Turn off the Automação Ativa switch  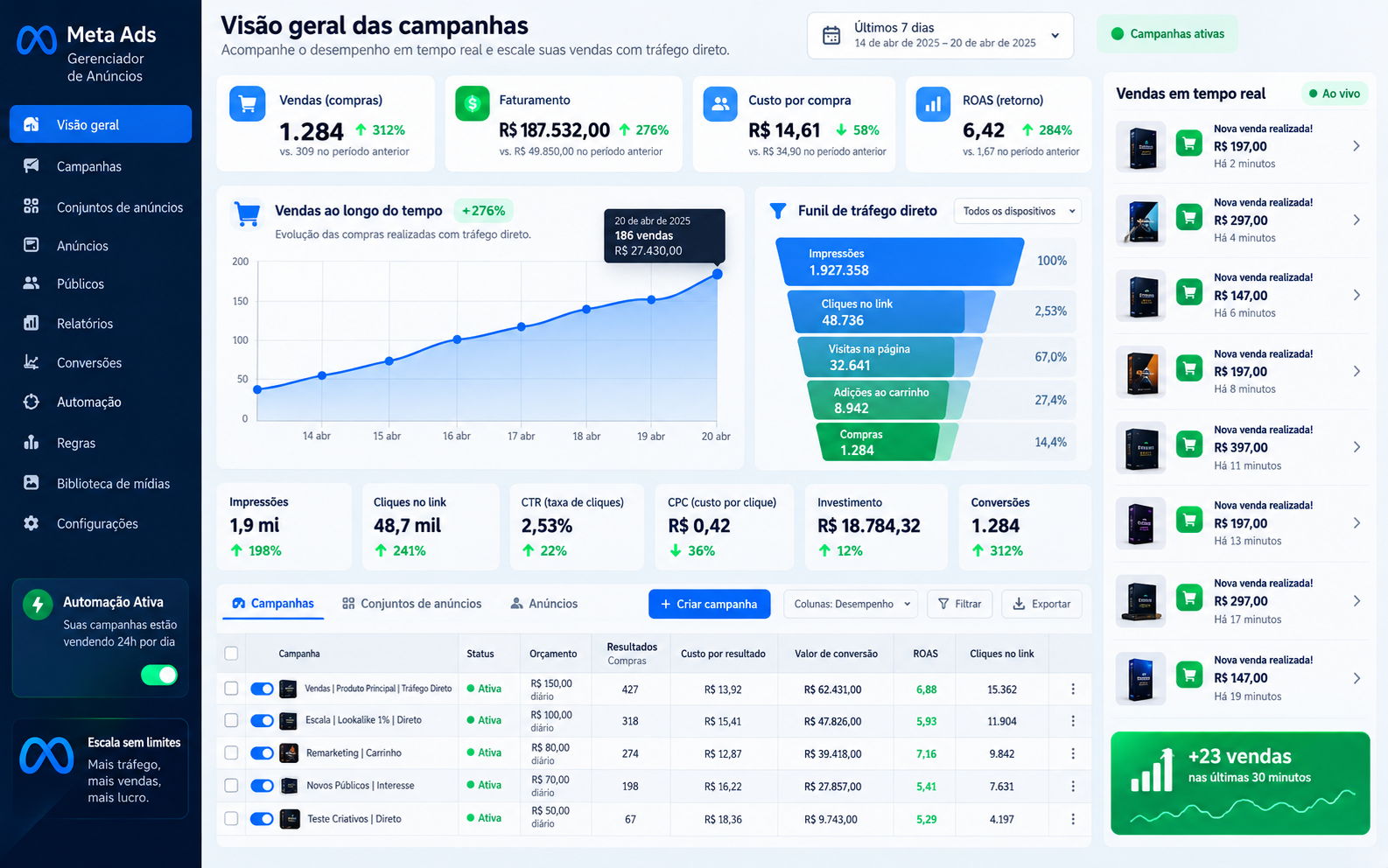[x=159, y=675]
